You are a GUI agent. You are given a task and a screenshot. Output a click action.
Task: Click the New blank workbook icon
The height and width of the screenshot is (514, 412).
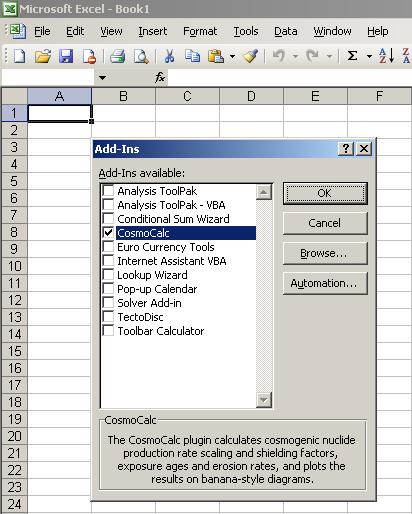[19, 56]
